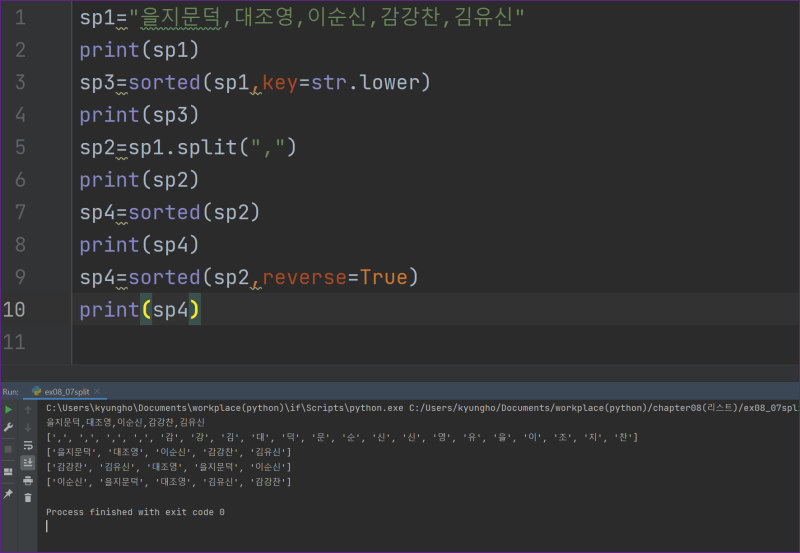Click "reverse" parameter on line 9

(x=305, y=278)
